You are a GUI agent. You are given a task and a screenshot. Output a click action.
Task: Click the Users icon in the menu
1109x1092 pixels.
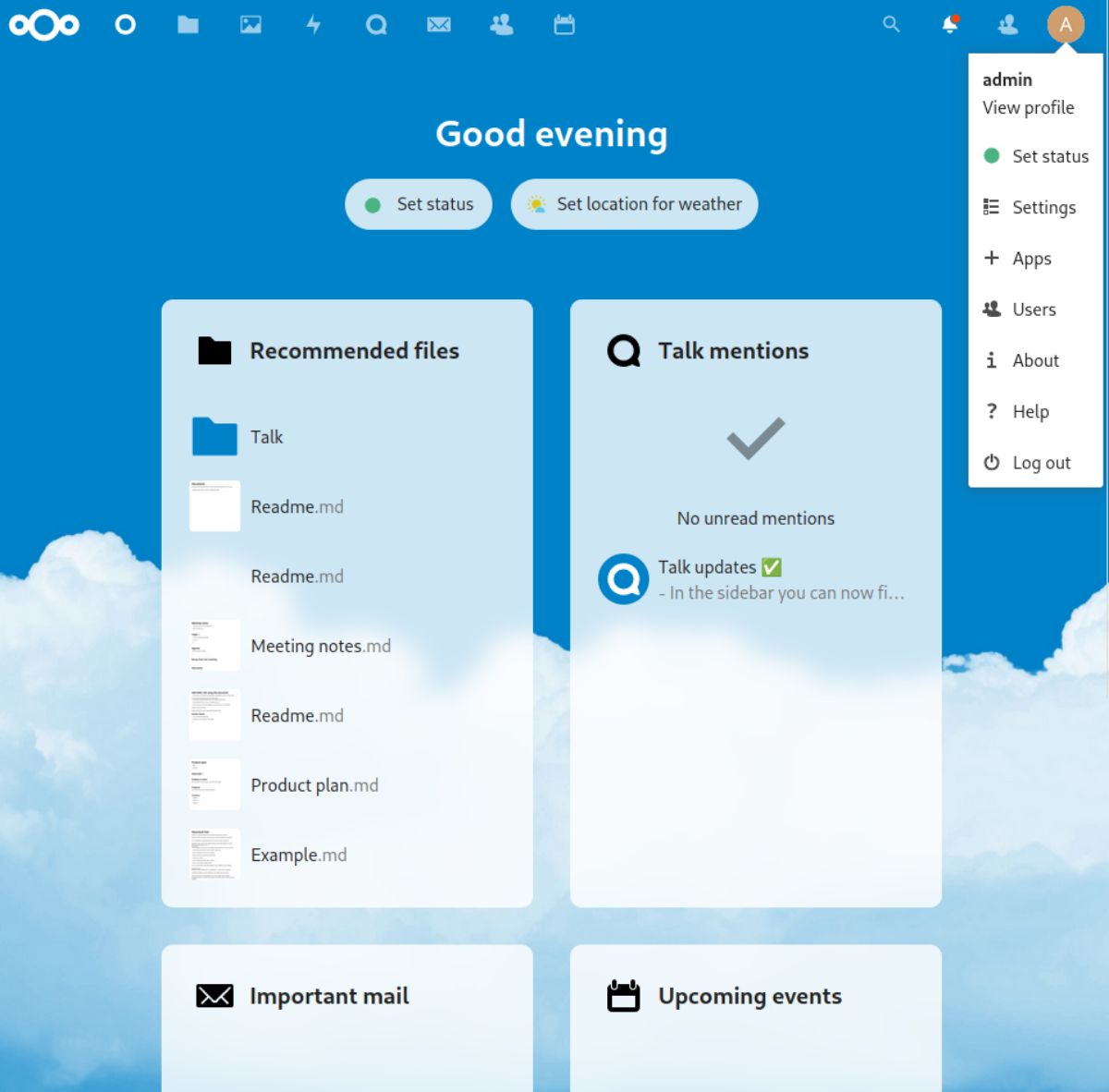point(992,309)
